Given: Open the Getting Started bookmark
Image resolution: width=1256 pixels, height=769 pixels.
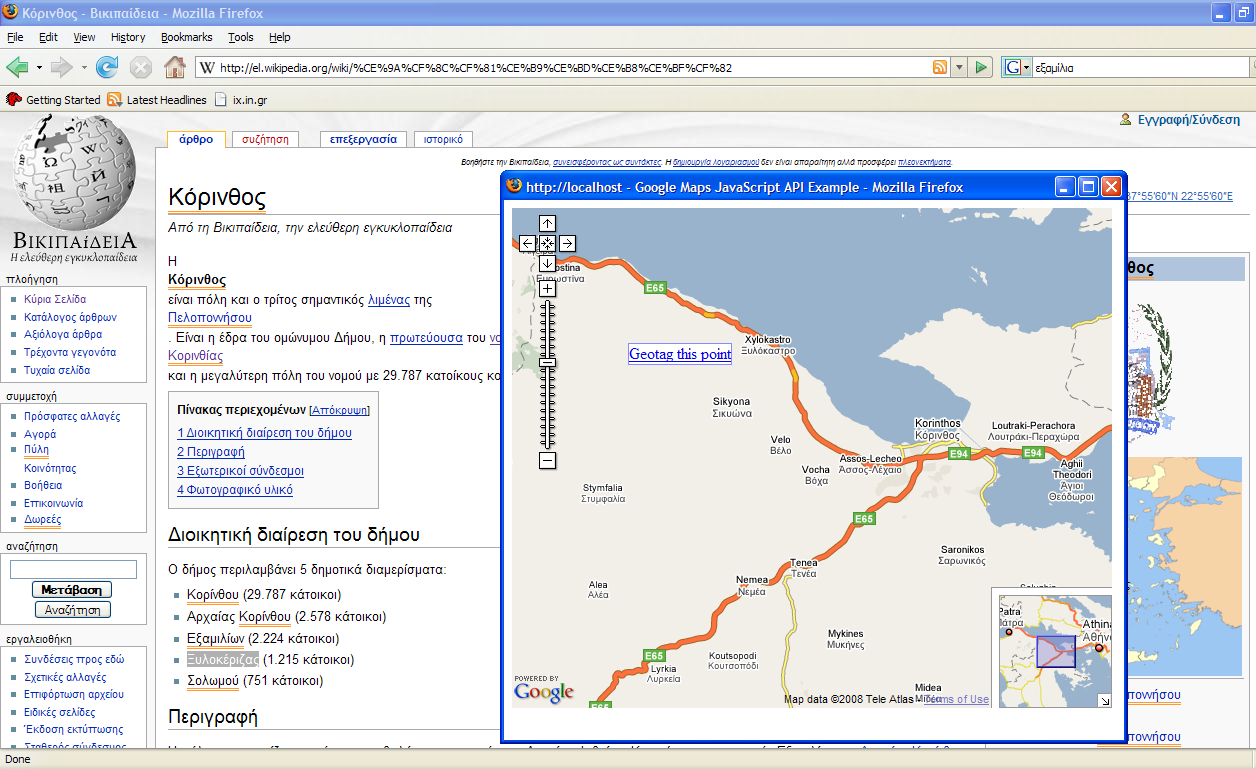Looking at the screenshot, I should point(54,100).
